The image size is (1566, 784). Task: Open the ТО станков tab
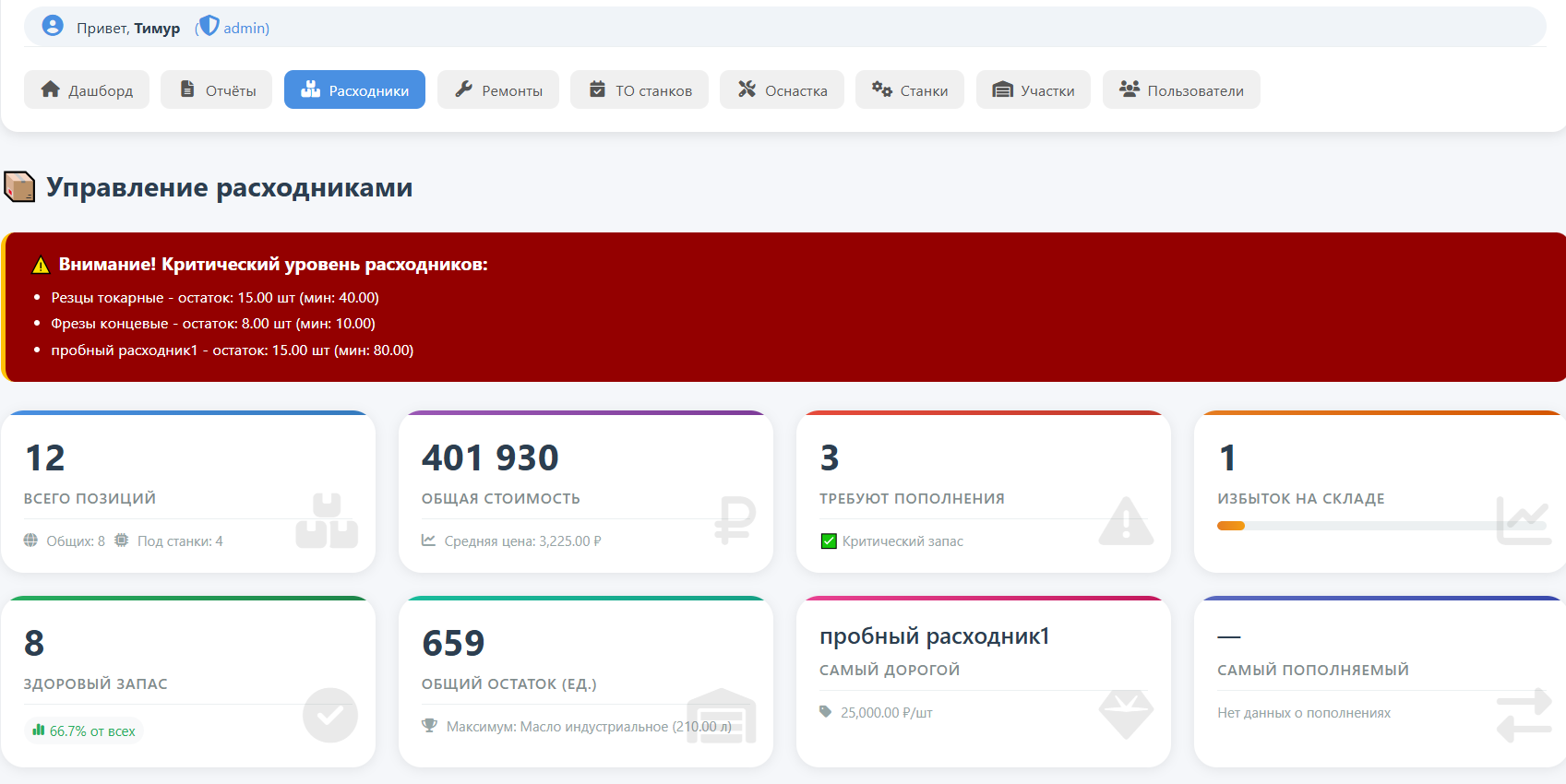point(640,89)
